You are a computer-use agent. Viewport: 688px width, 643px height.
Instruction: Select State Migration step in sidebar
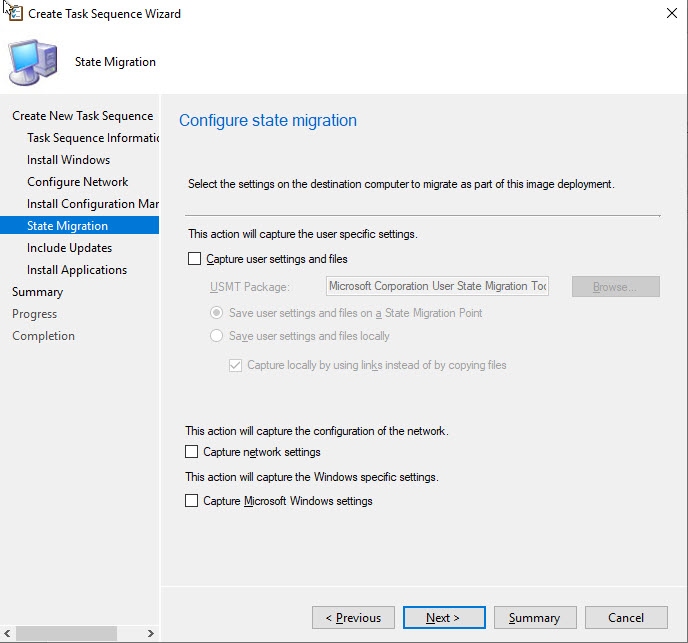79,226
